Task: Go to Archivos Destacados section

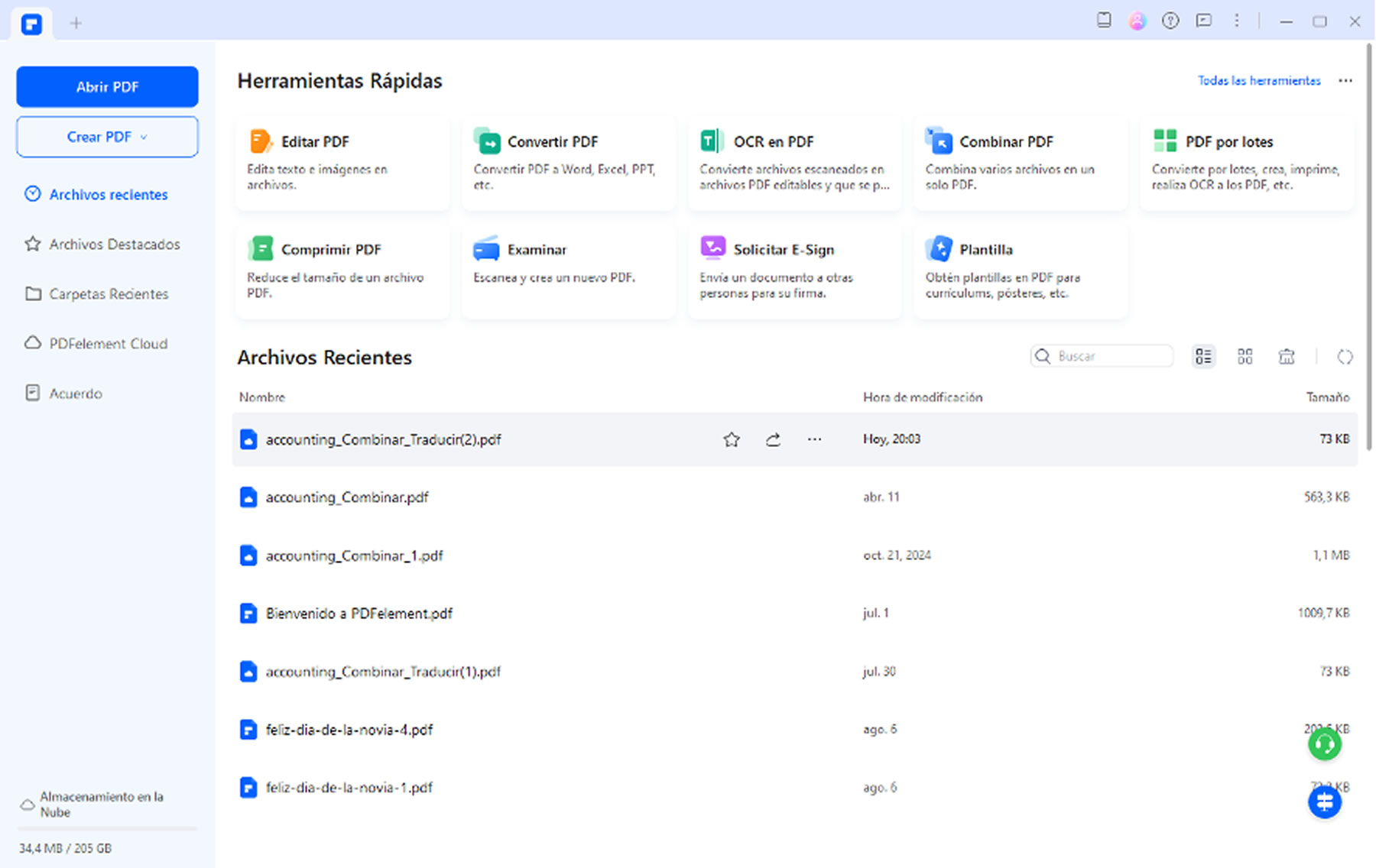Action: (115, 245)
